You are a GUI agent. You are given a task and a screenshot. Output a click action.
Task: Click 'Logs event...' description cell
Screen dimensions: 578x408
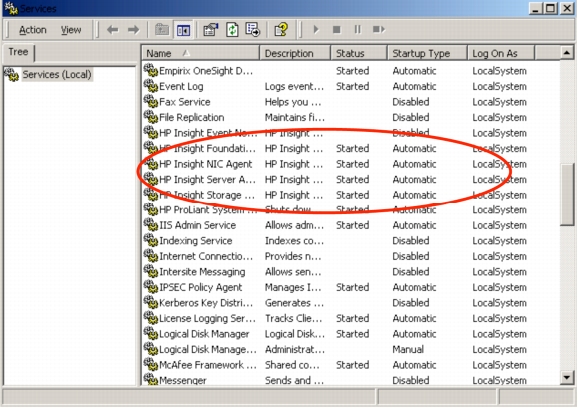coord(294,86)
